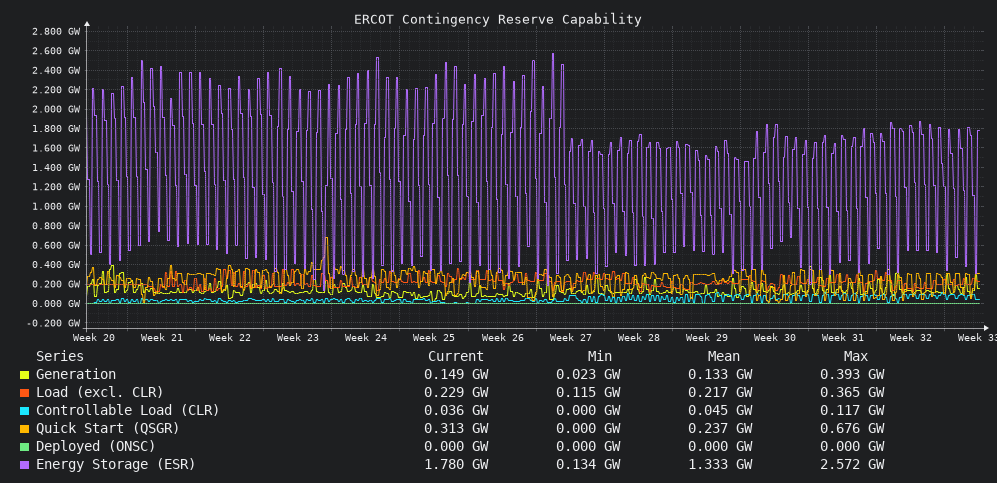997x483 pixels.
Task: Click the Max column header
Action: pyautogui.click(x=855, y=356)
